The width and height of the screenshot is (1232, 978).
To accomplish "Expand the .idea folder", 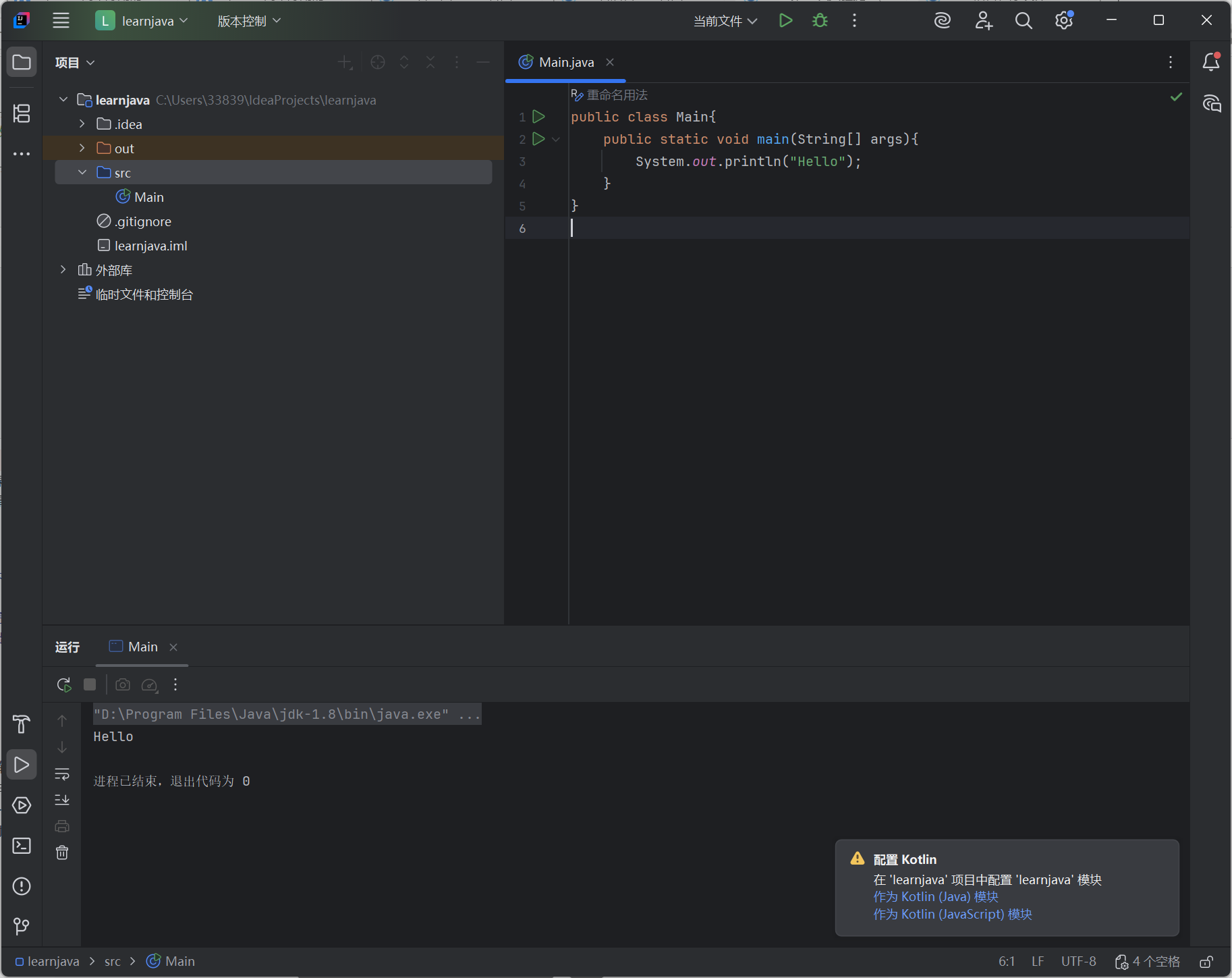I will pos(82,124).
